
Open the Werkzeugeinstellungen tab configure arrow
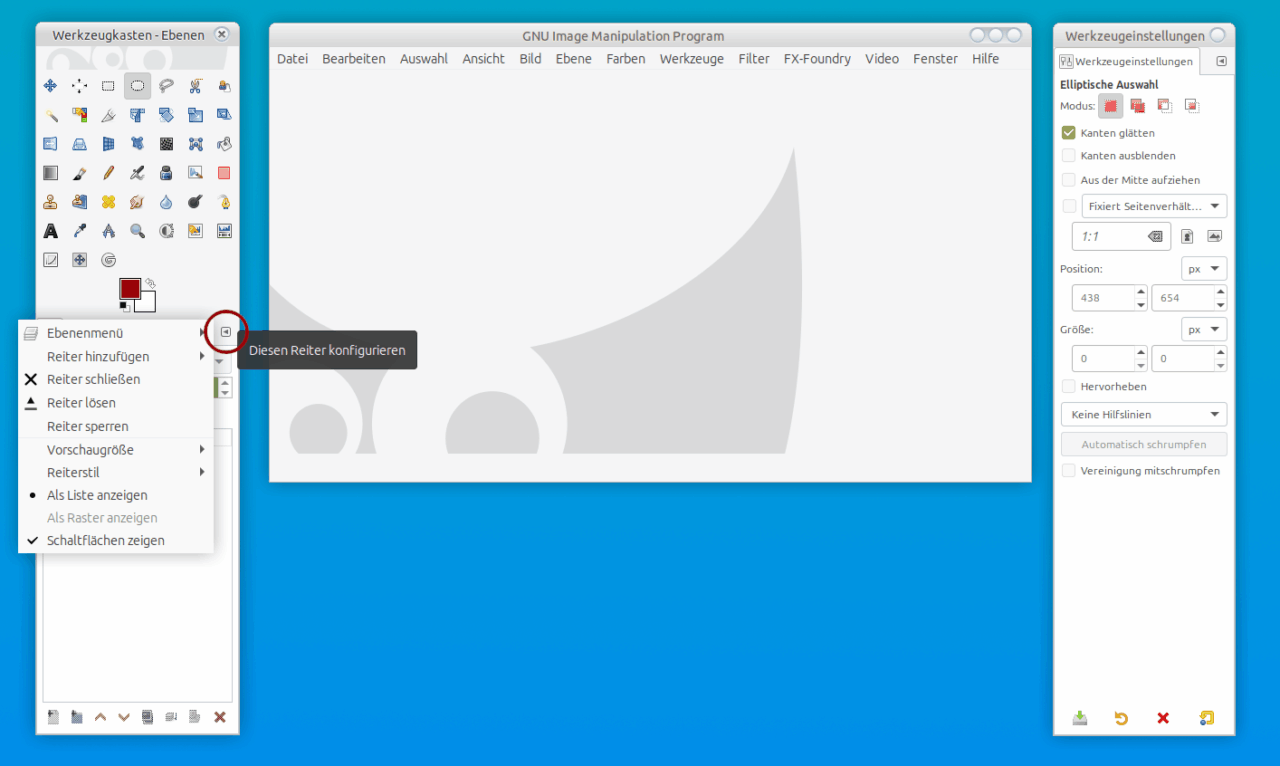pos(1220,61)
